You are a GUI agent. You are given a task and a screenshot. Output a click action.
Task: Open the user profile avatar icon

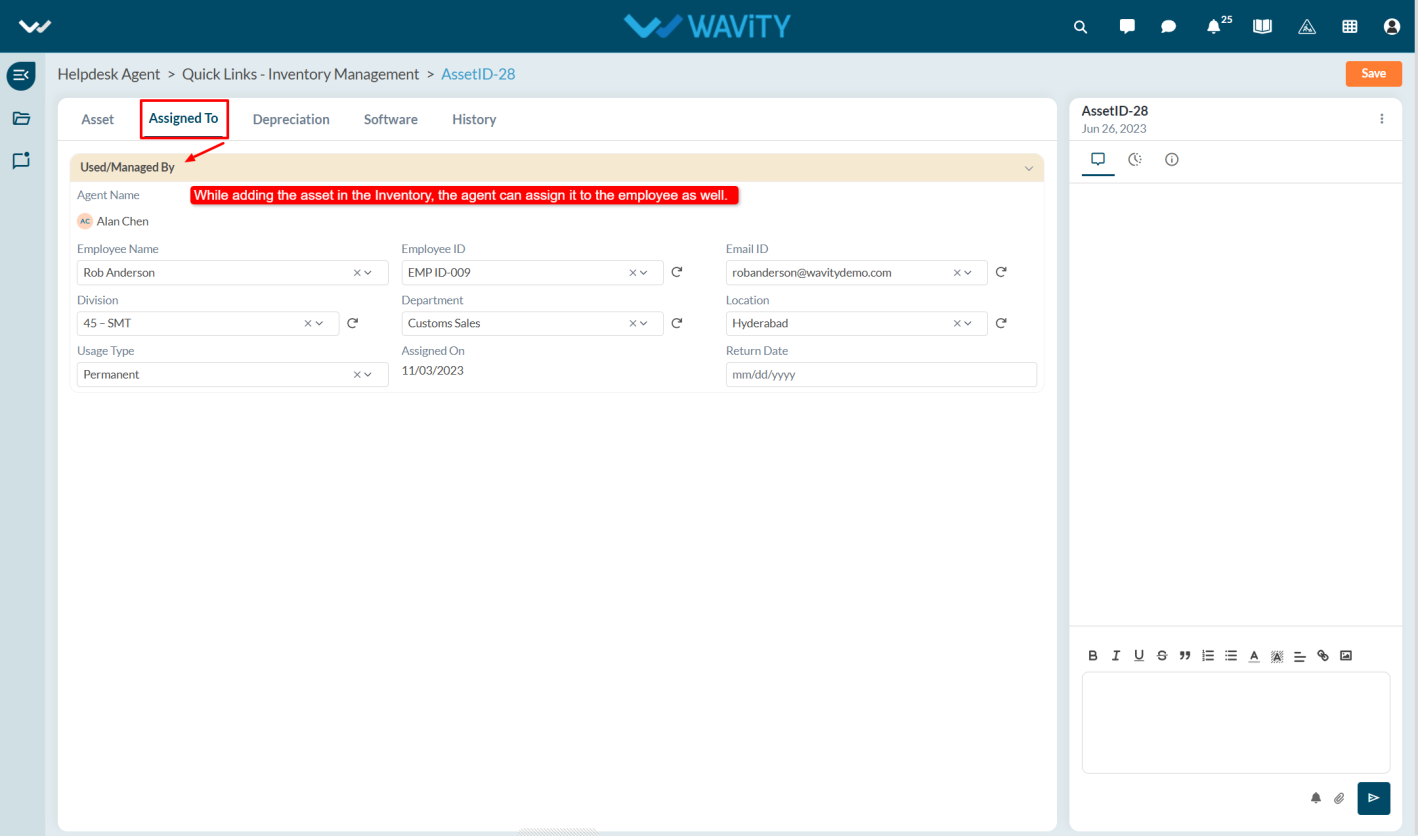click(x=1392, y=27)
